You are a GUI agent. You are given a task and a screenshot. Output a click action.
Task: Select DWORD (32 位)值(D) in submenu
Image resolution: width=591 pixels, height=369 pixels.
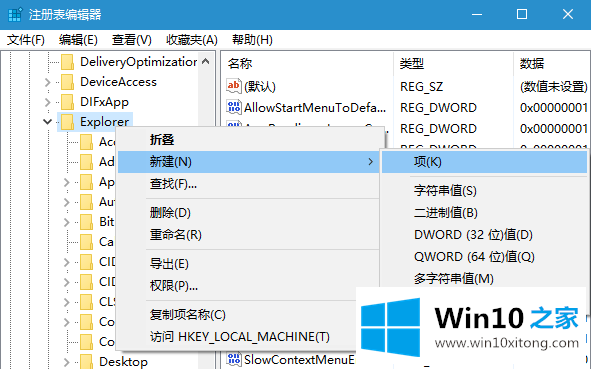coord(485,235)
